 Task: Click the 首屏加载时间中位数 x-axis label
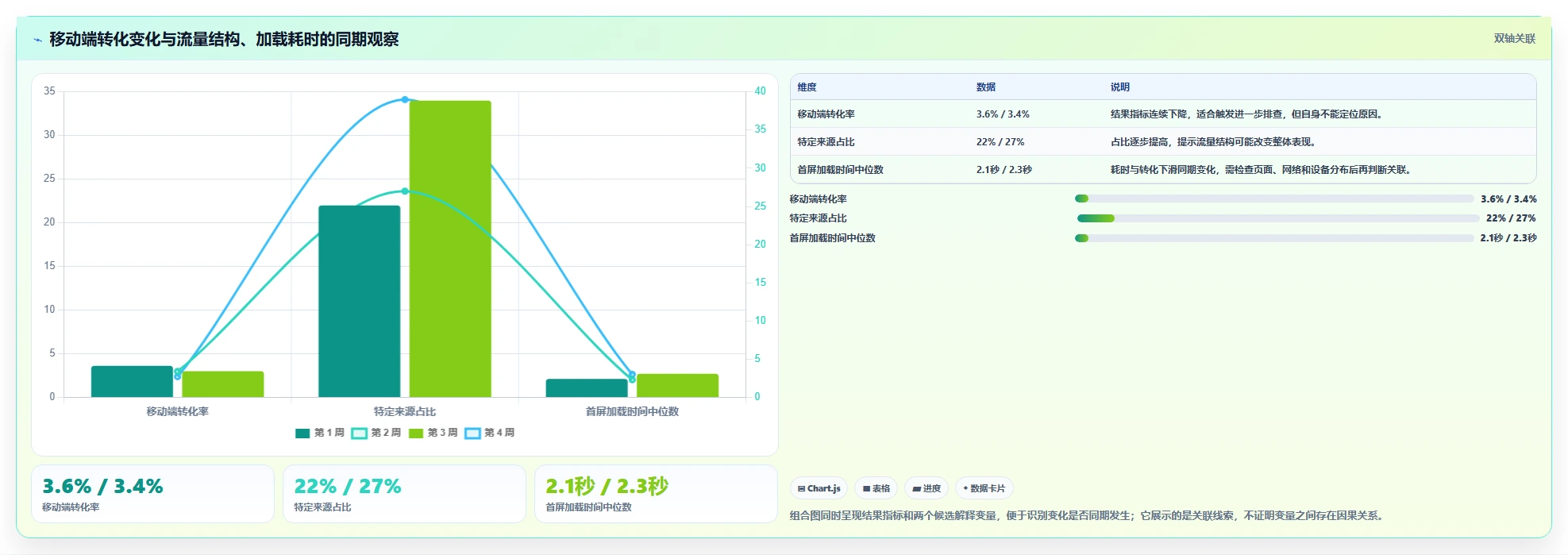(632, 411)
